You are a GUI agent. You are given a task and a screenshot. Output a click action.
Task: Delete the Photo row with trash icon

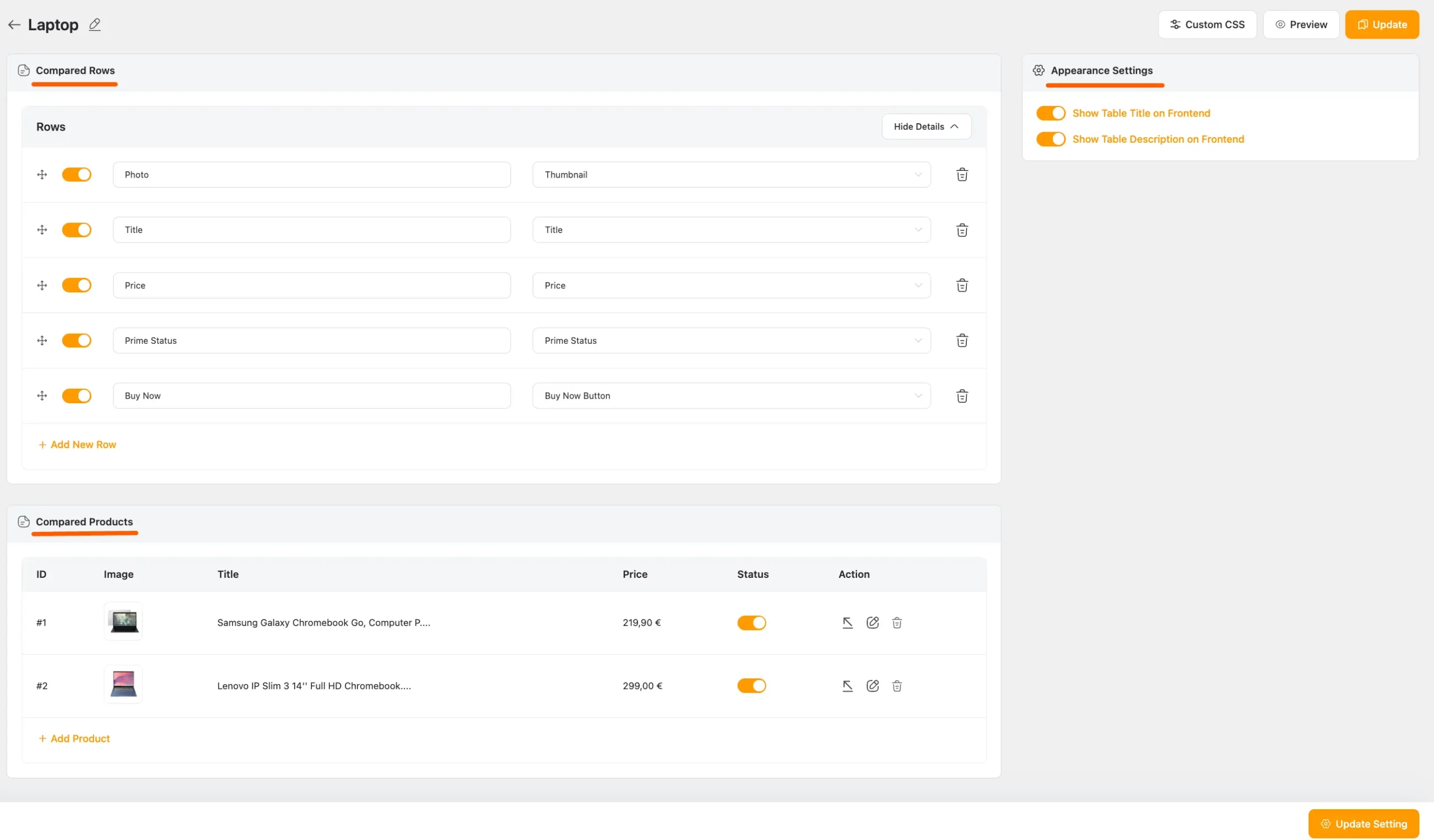point(962,175)
